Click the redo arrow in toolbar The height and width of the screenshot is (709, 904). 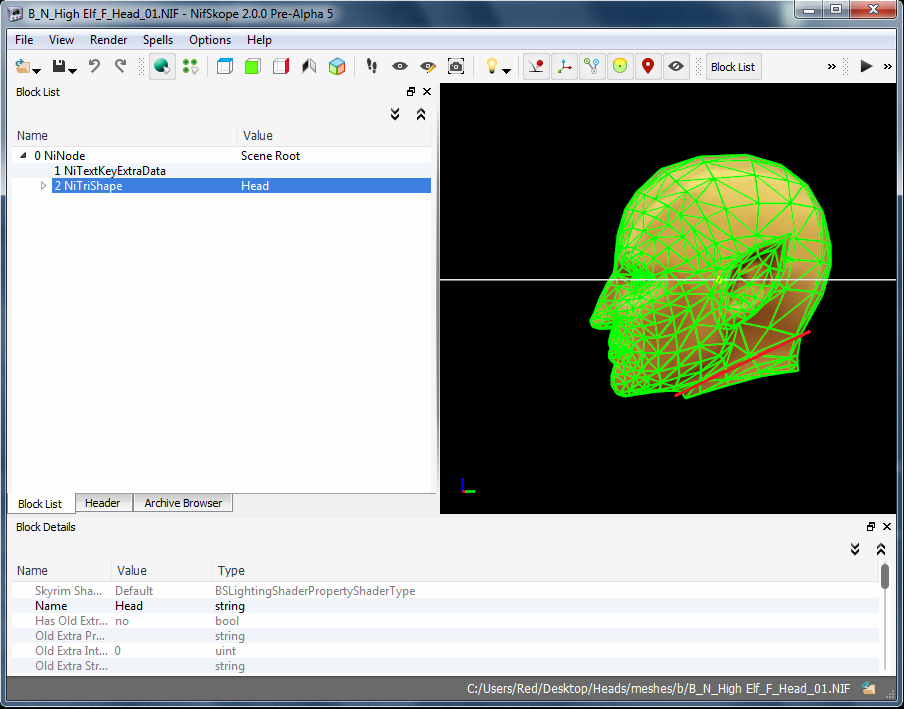pos(120,67)
